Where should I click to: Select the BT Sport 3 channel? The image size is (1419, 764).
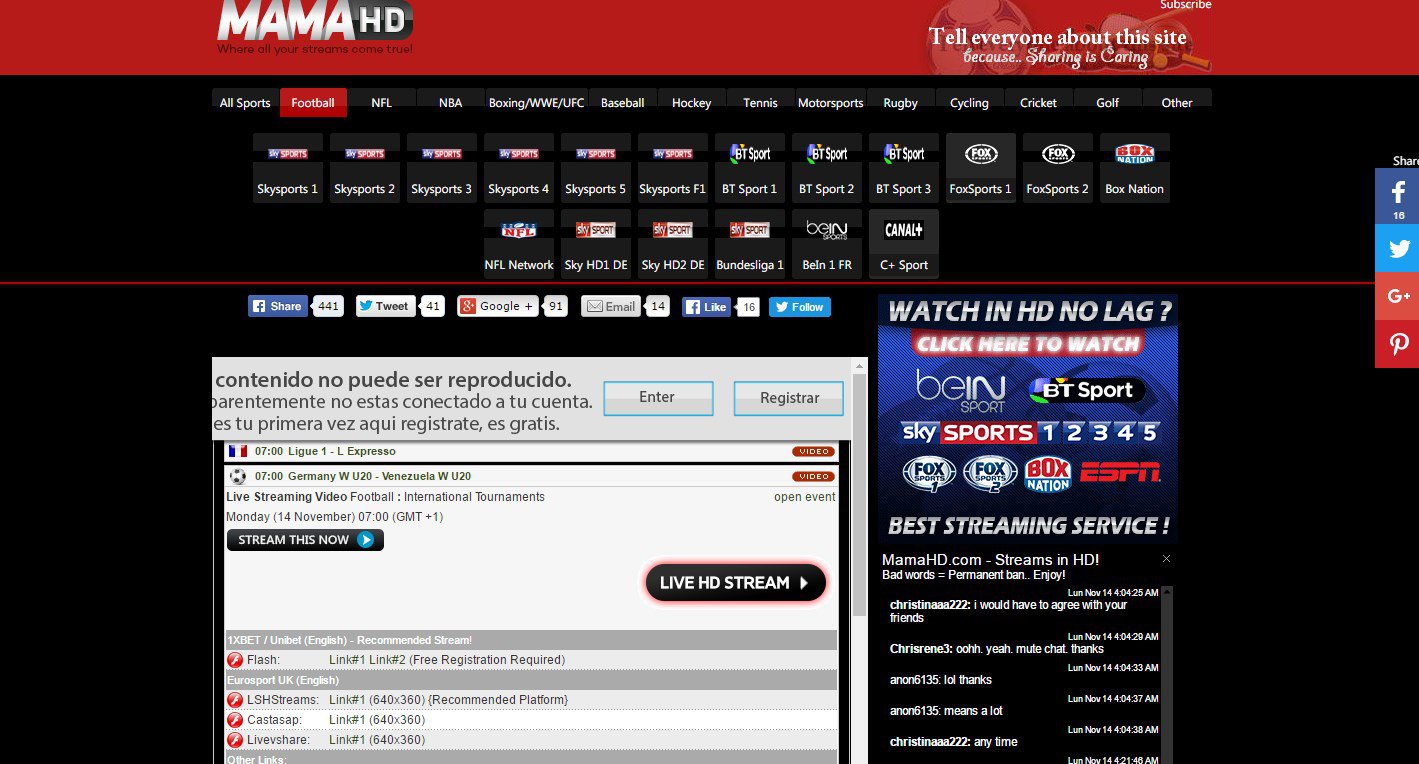pyautogui.click(x=903, y=168)
